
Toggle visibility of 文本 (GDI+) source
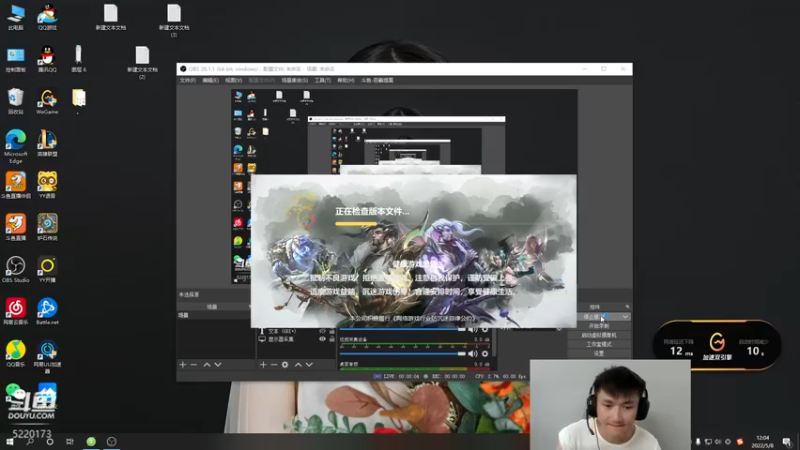pos(322,331)
